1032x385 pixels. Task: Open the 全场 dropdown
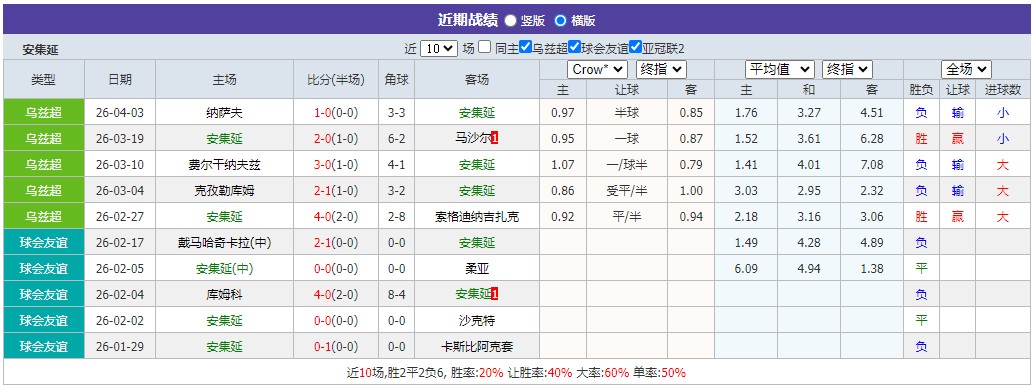click(966, 69)
